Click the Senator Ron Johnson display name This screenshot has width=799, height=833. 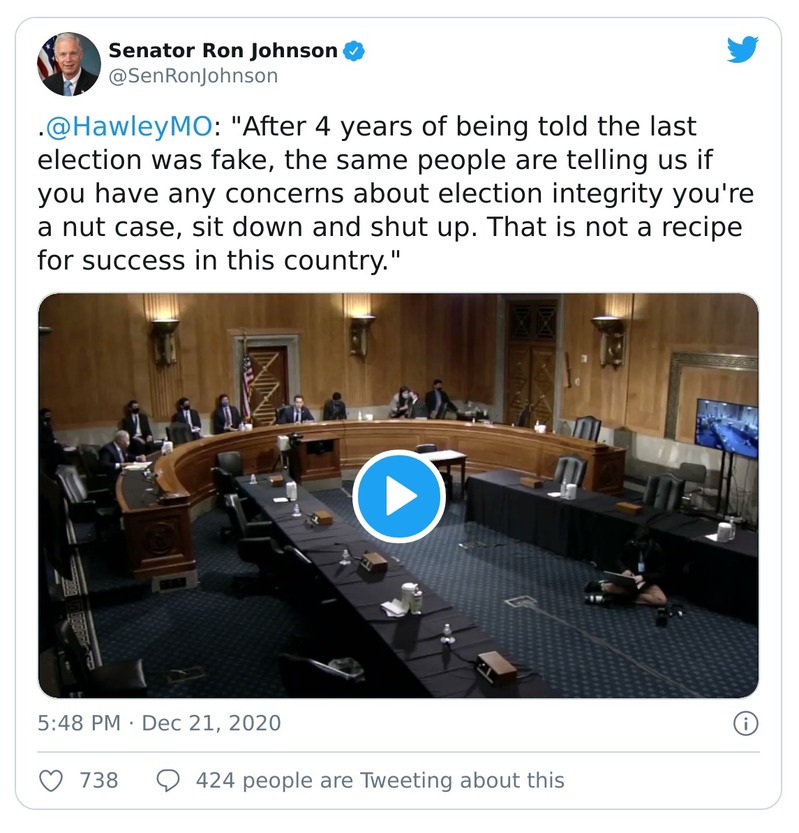pyautogui.click(x=222, y=51)
